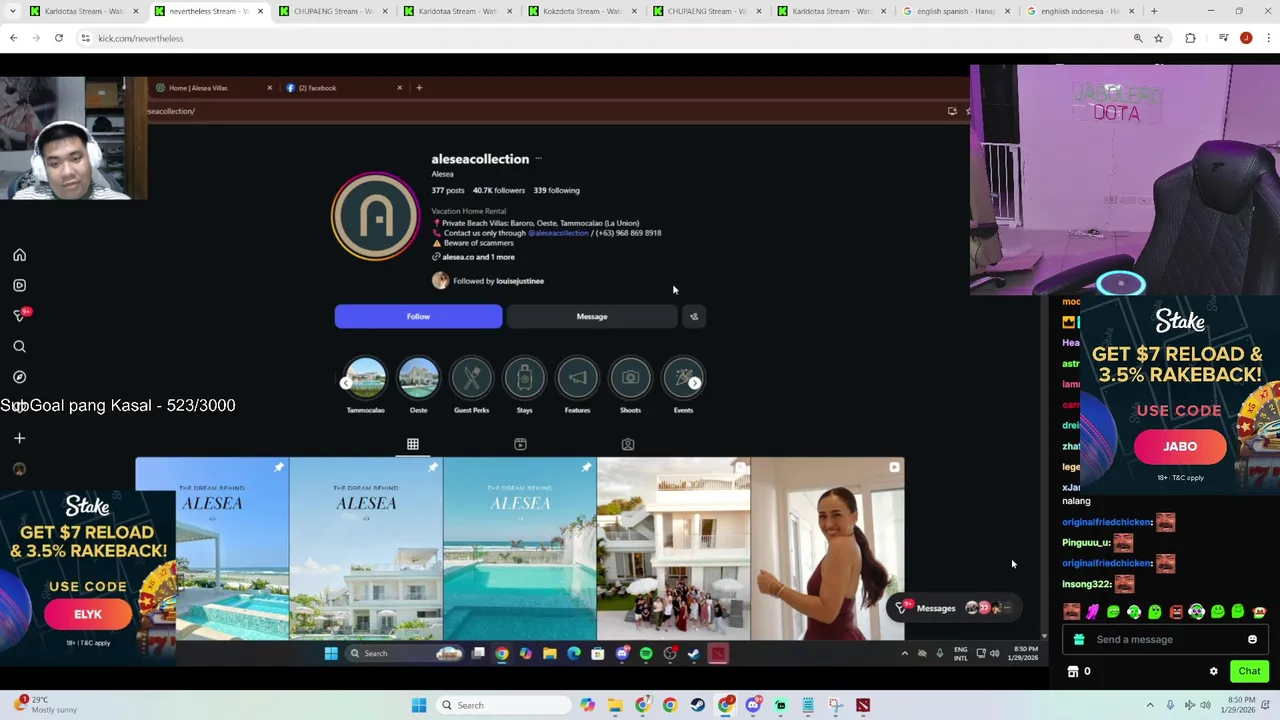Switch to the Facebook tab in streamed browser
Screen dimensions: 1280x720
pyautogui.click(x=342, y=88)
